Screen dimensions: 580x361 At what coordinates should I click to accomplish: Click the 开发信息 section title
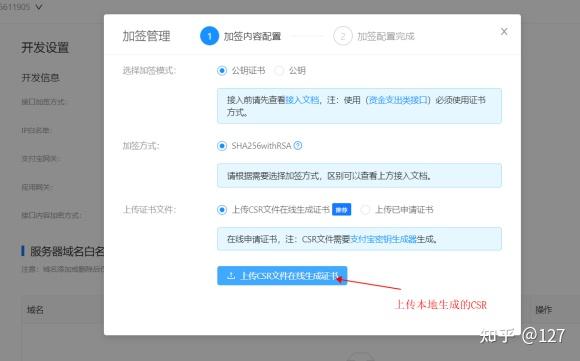click(x=40, y=78)
